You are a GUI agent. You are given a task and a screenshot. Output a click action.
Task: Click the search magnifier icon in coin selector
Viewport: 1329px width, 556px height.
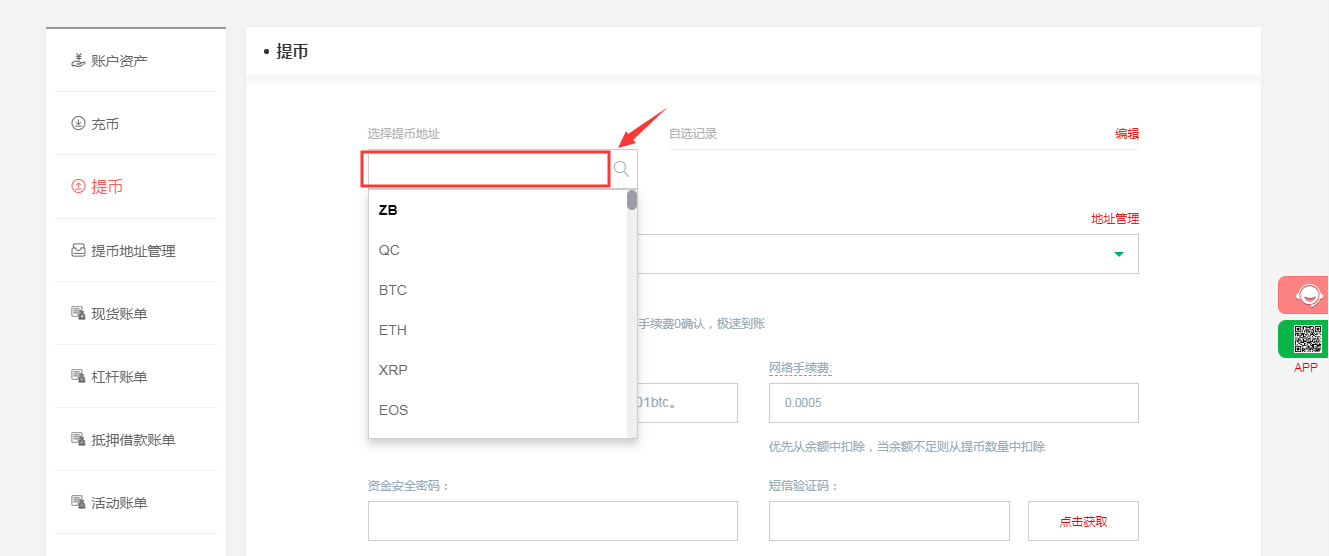(x=622, y=169)
